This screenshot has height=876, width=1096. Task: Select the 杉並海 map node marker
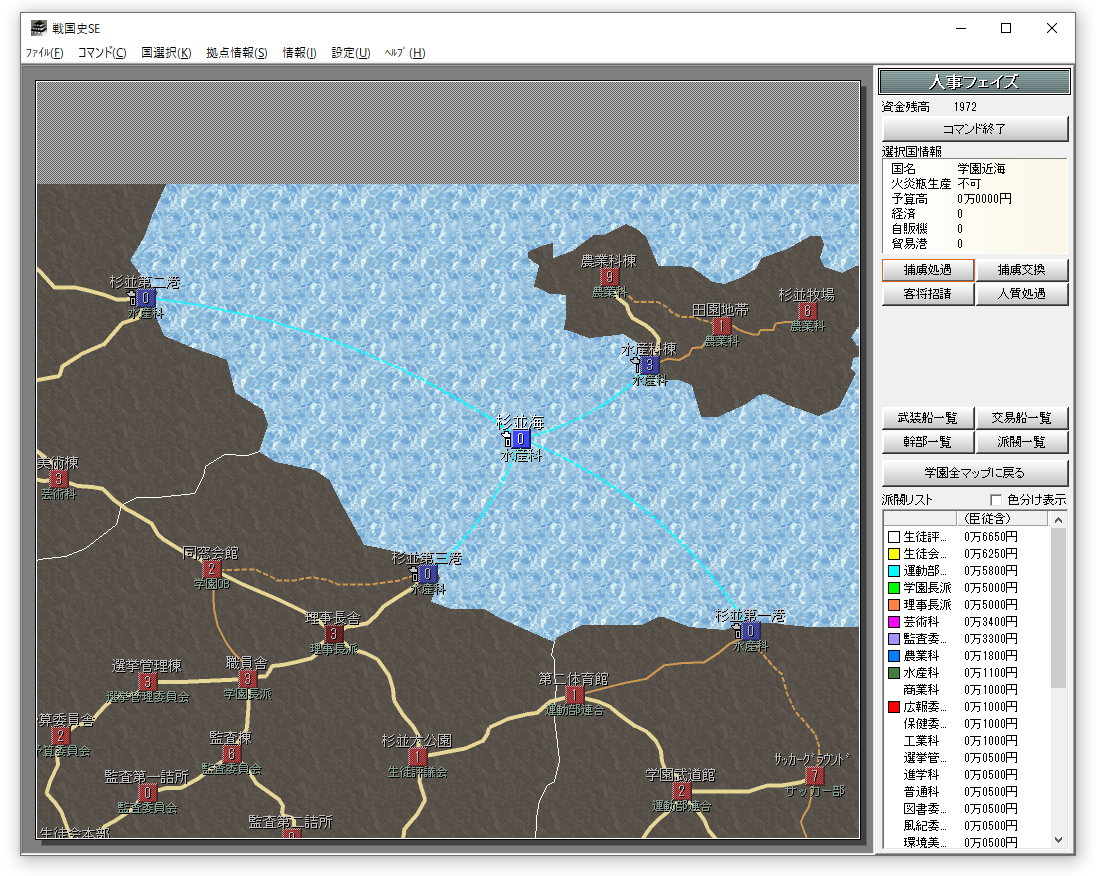tap(521, 439)
